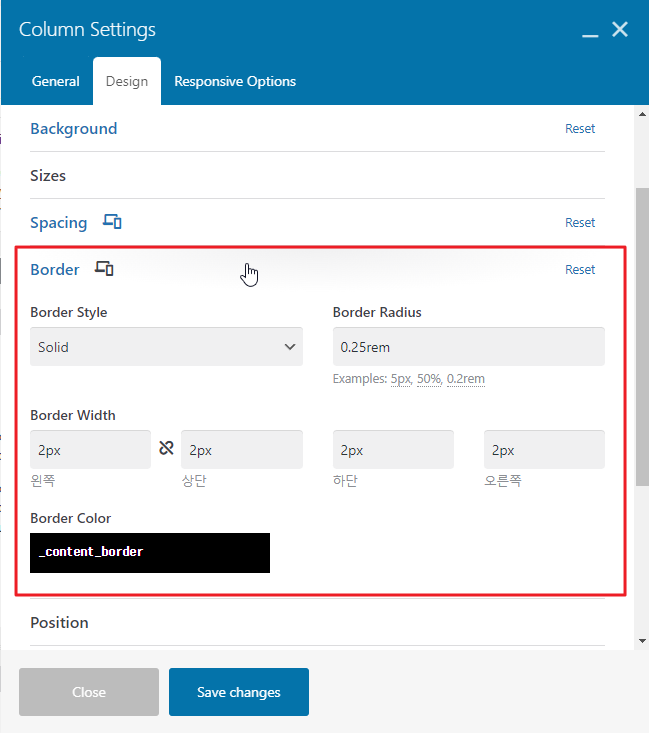The height and width of the screenshot is (733, 649).
Task: Click the vertical scrollbar thumb
Action: click(642, 337)
